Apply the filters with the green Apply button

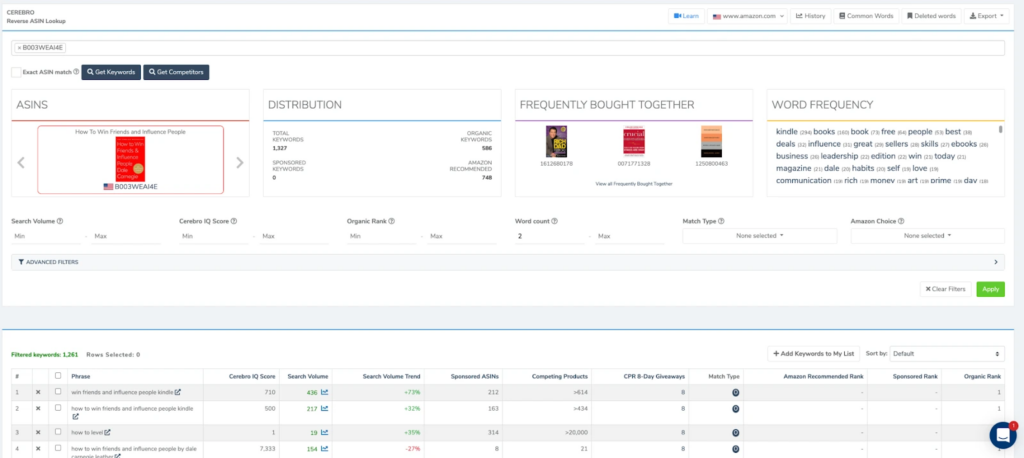tap(990, 289)
